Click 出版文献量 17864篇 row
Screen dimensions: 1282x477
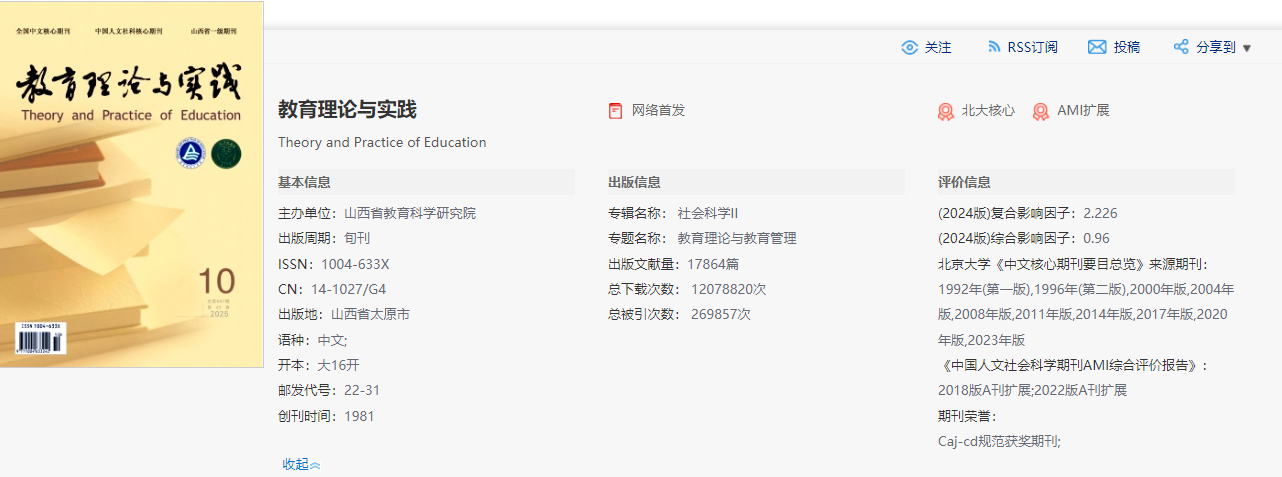673,264
